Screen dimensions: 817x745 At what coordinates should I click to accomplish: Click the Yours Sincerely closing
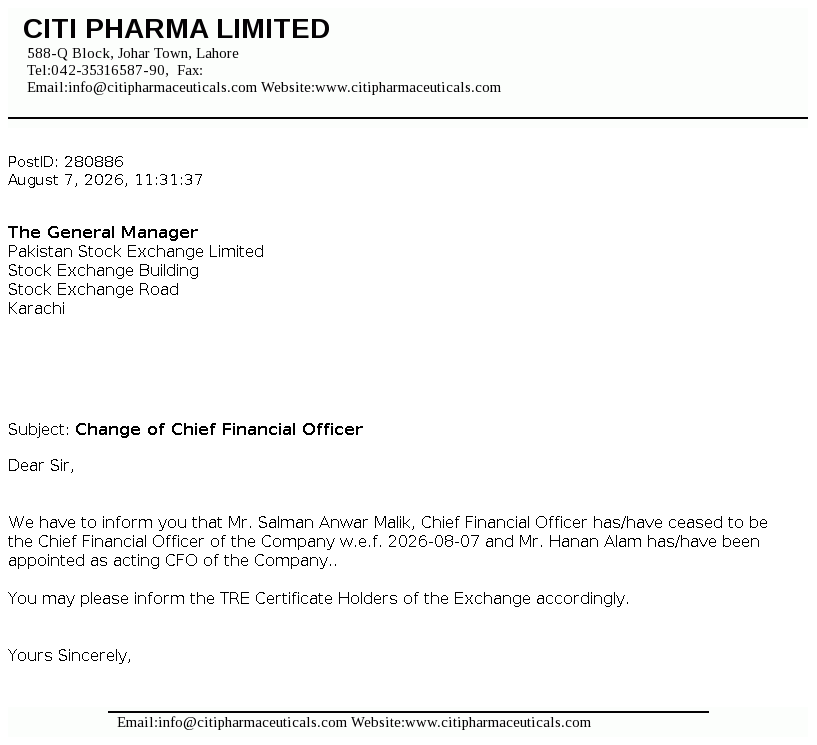click(x=69, y=655)
